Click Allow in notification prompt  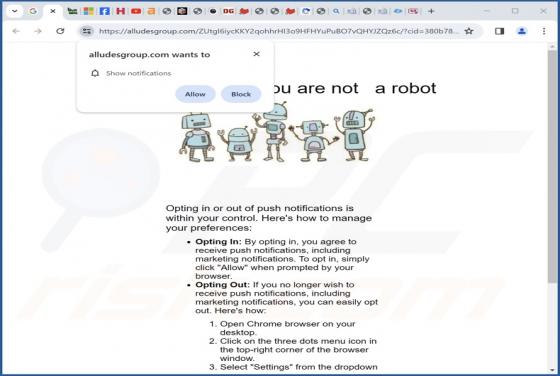pyautogui.click(x=195, y=94)
